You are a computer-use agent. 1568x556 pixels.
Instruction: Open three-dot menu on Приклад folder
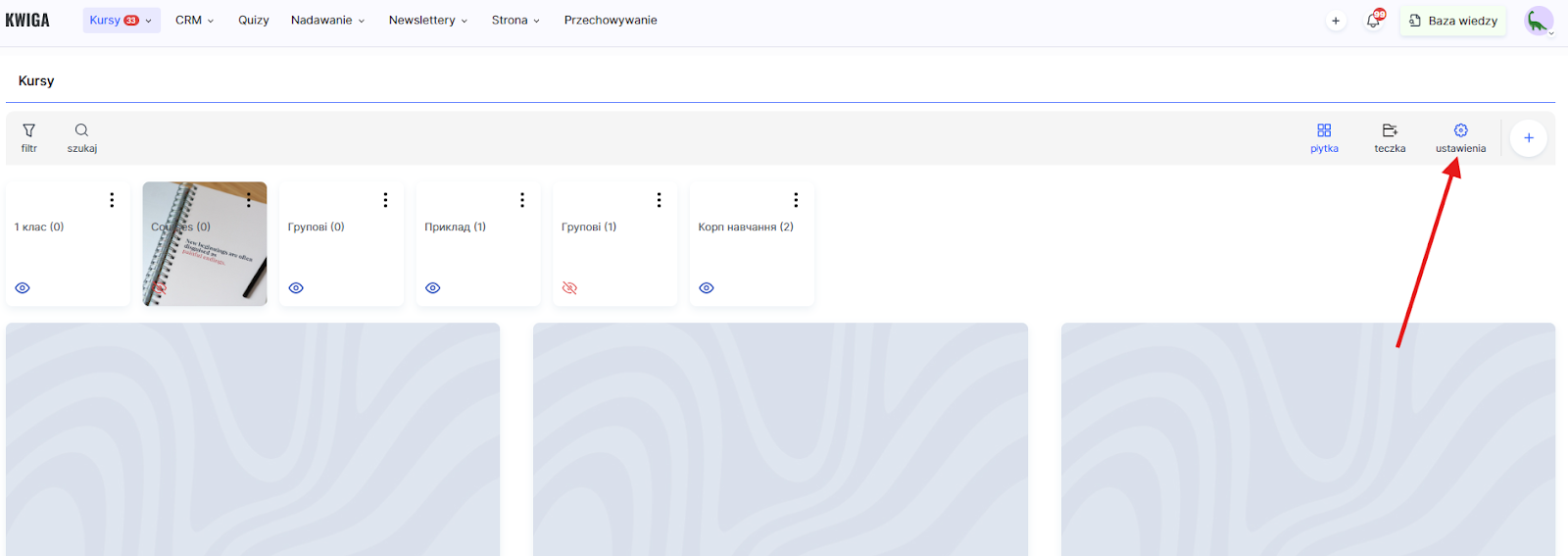click(522, 200)
